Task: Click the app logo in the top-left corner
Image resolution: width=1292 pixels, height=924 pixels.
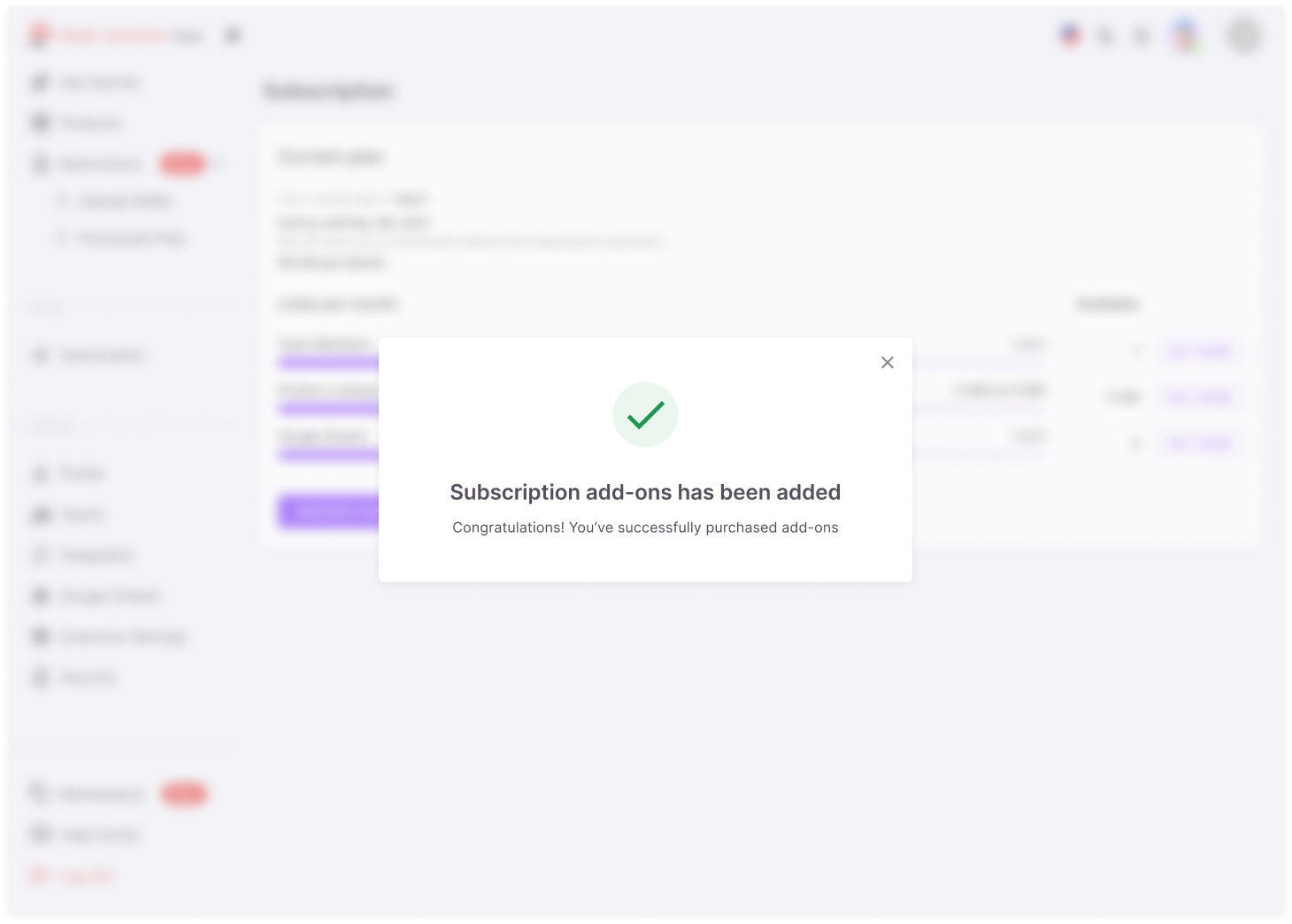Action: (41, 35)
